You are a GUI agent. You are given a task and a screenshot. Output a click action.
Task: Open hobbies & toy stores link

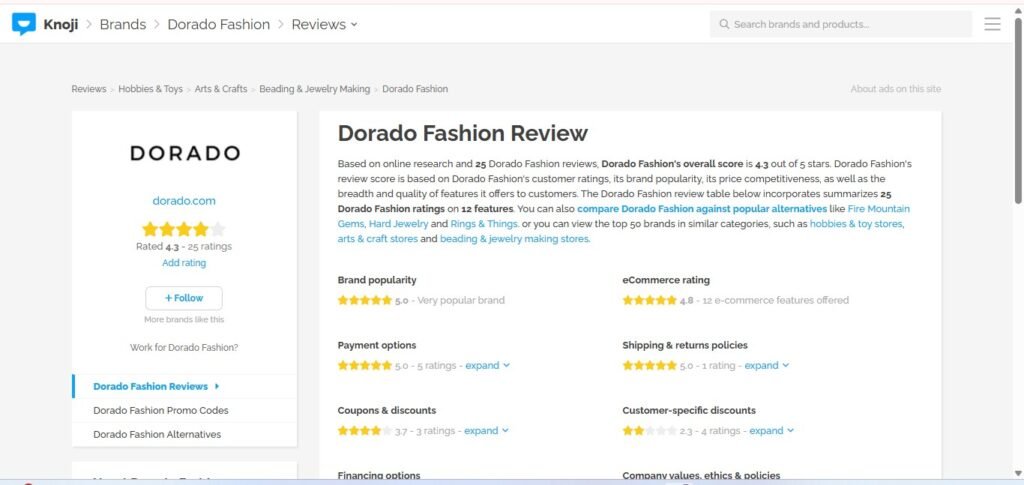point(856,224)
